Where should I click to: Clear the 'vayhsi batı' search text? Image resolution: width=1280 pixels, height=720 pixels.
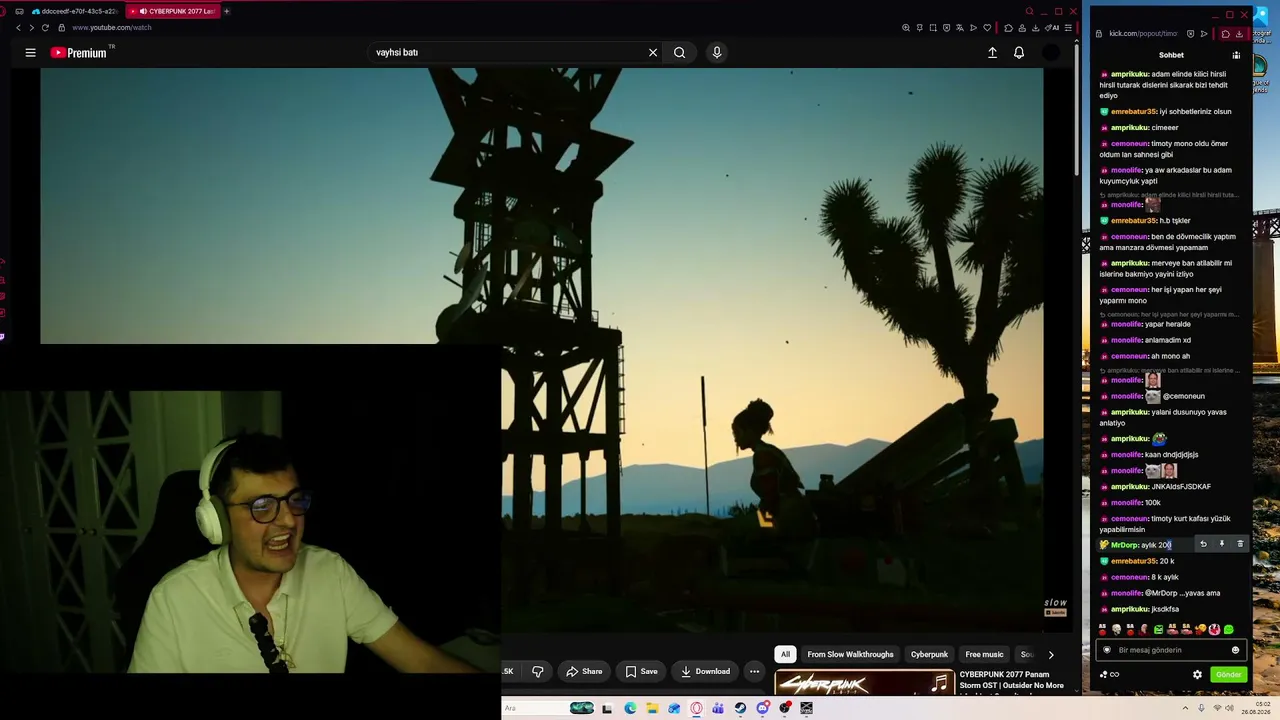click(653, 53)
